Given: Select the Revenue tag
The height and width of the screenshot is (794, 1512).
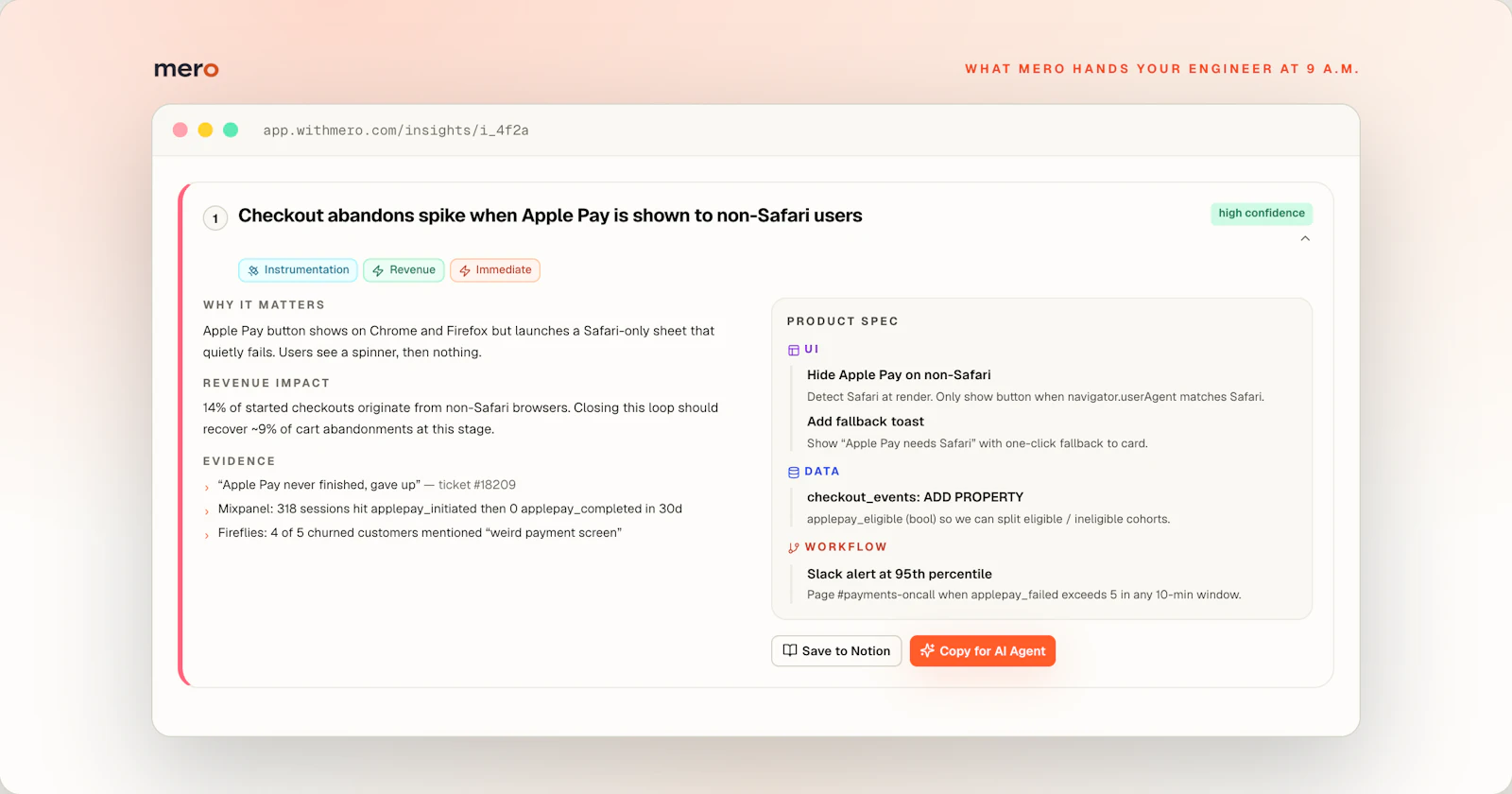Looking at the screenshot, I should point(404,270).
